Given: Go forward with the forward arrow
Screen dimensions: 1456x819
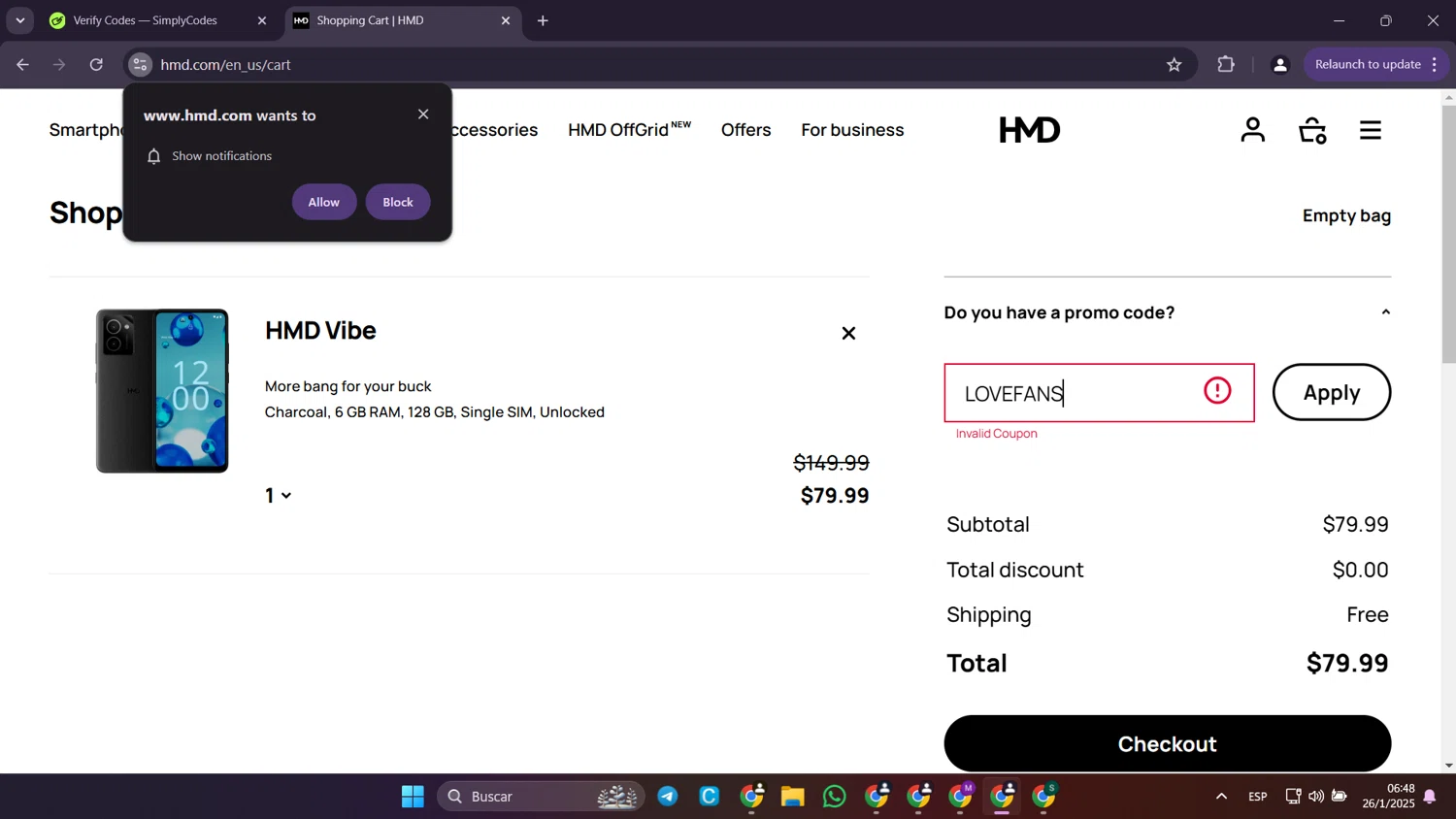Looking at the screenshot, I should [x=59, y=65].
